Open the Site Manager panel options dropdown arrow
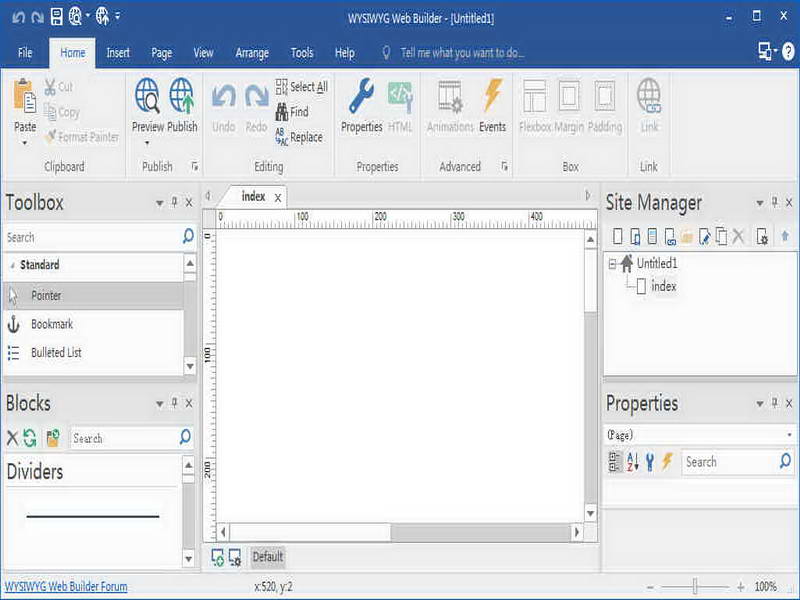Screen dimensions: 800x600 (x=759, y=203)
